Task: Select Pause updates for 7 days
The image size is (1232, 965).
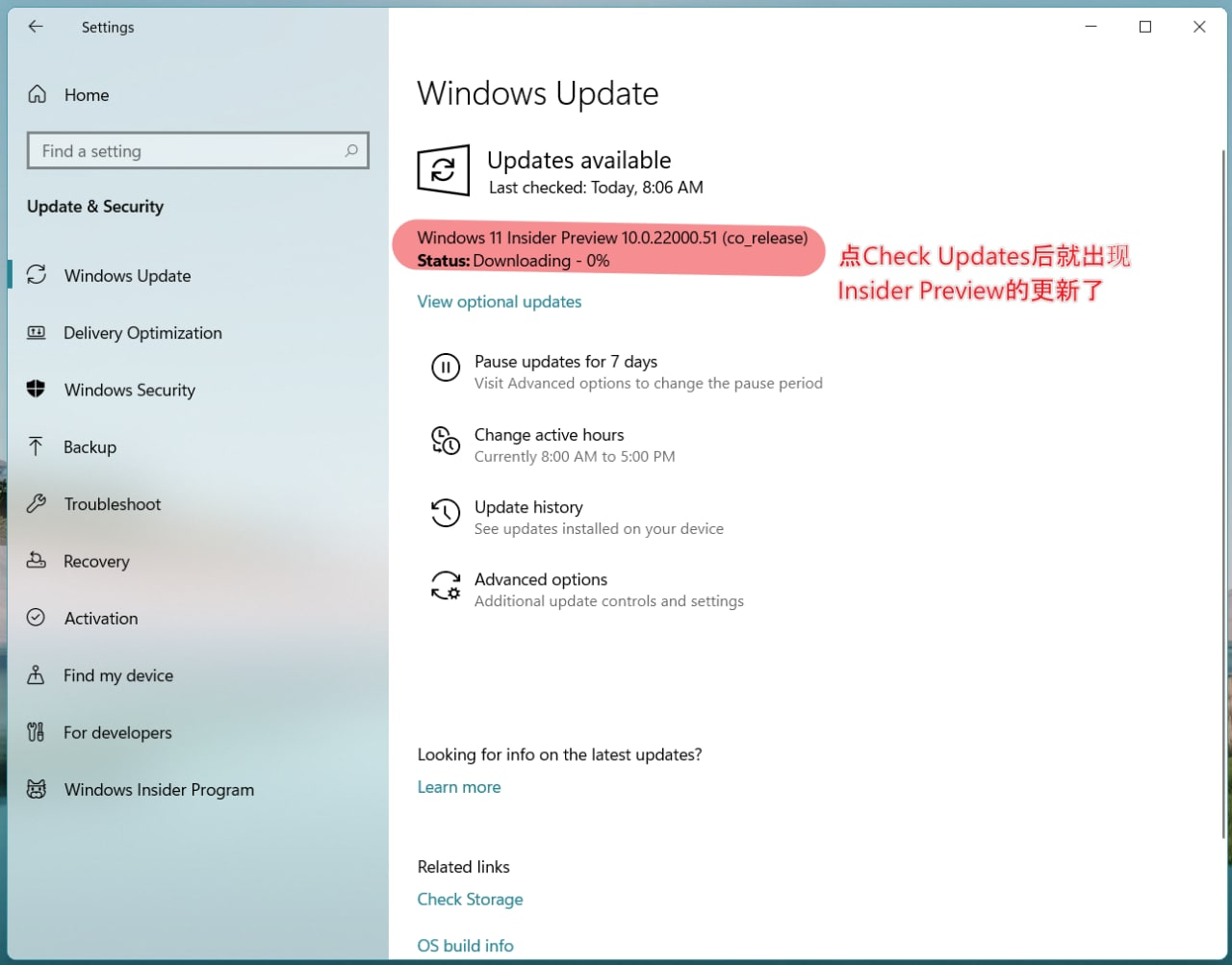Action: [565, 362]
